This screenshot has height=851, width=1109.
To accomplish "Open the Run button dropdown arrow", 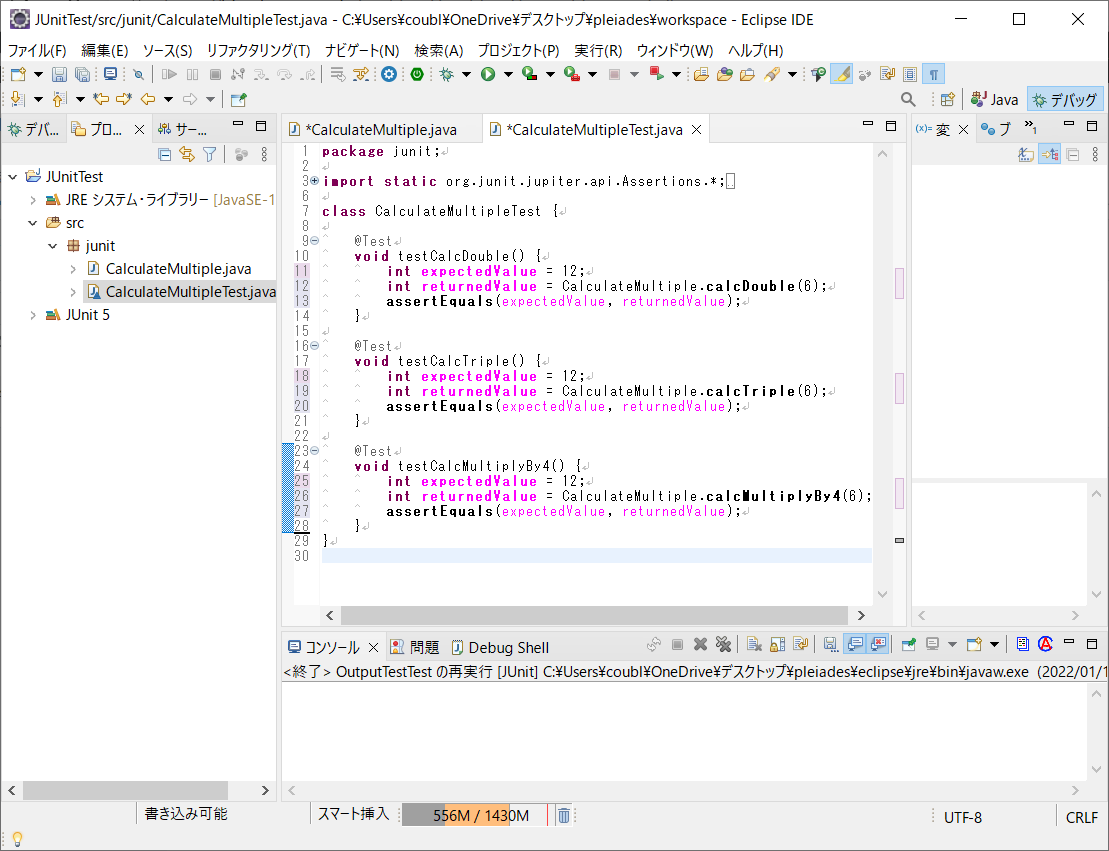I will point(508,74).
